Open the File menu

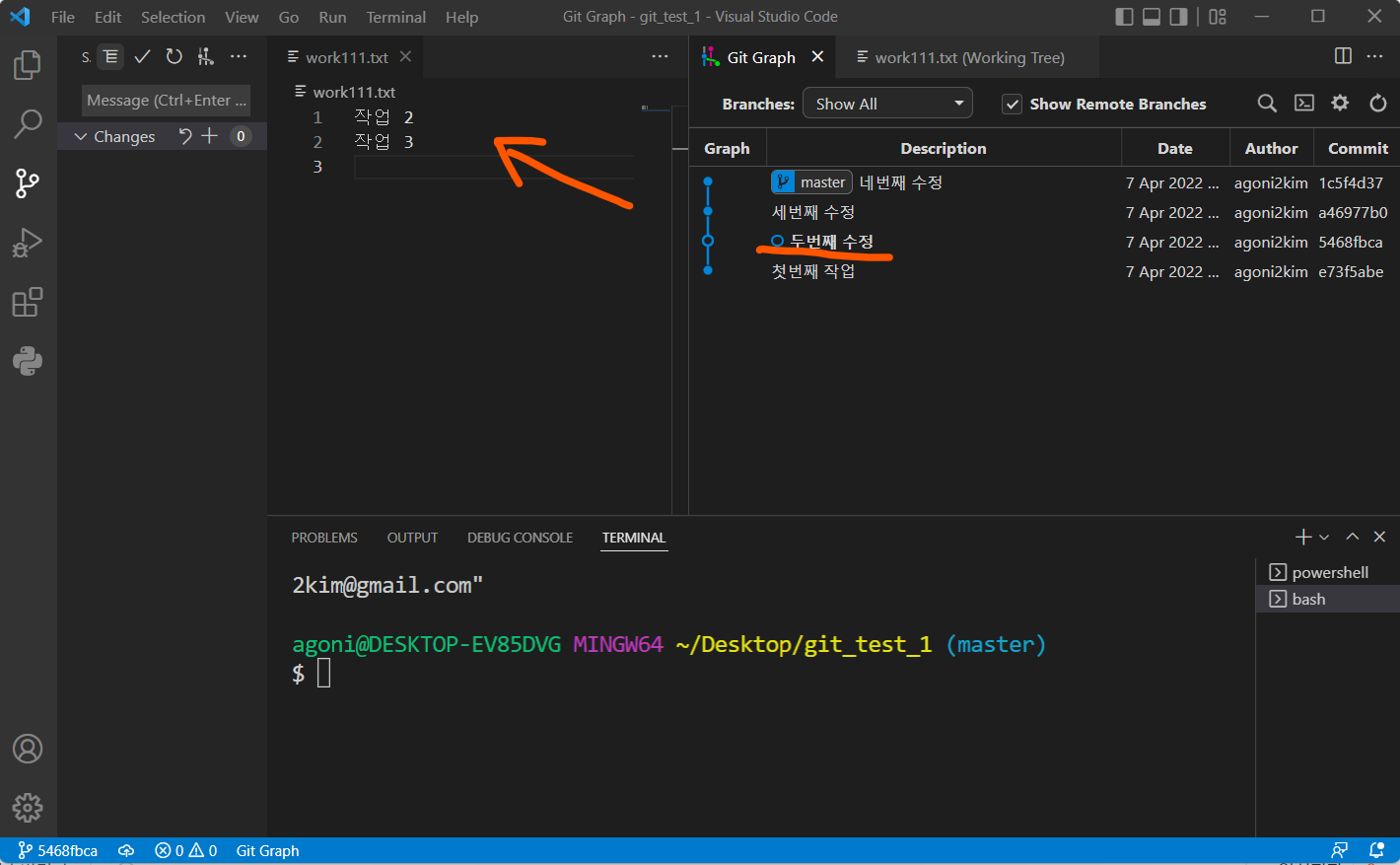tap(63, 17)
